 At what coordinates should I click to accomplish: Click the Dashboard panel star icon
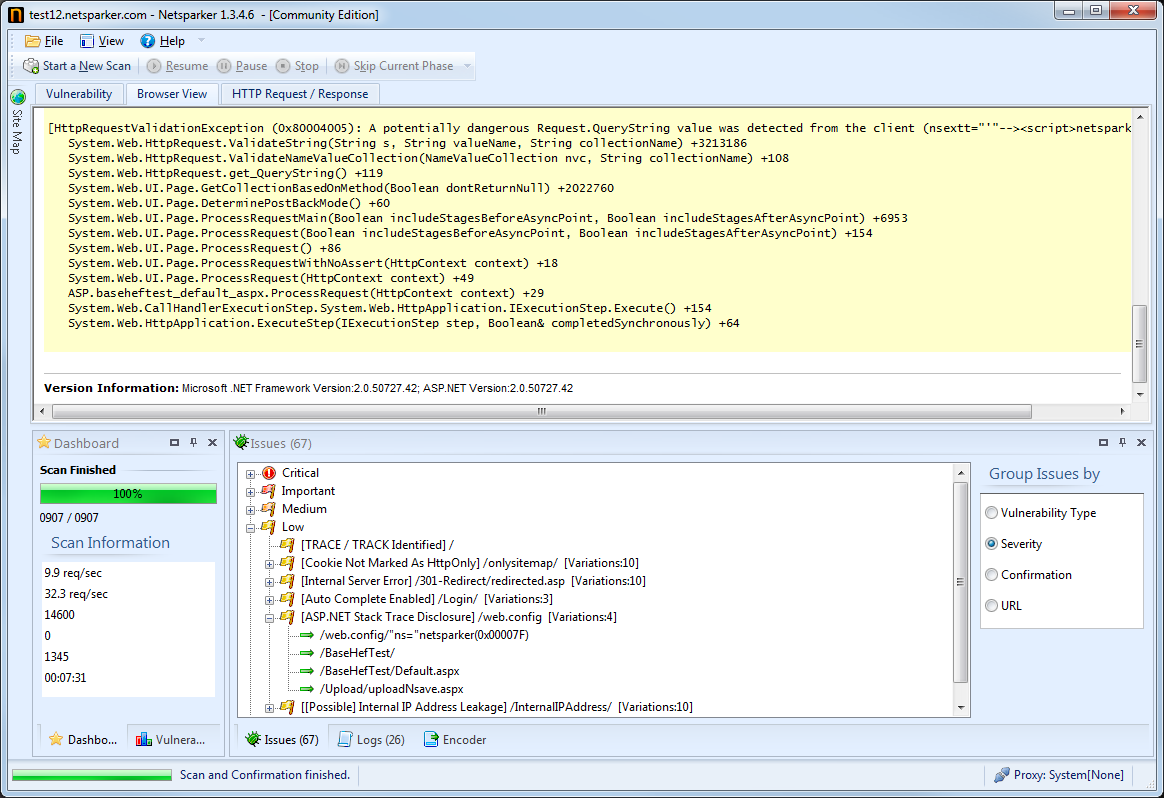(44, 442)
